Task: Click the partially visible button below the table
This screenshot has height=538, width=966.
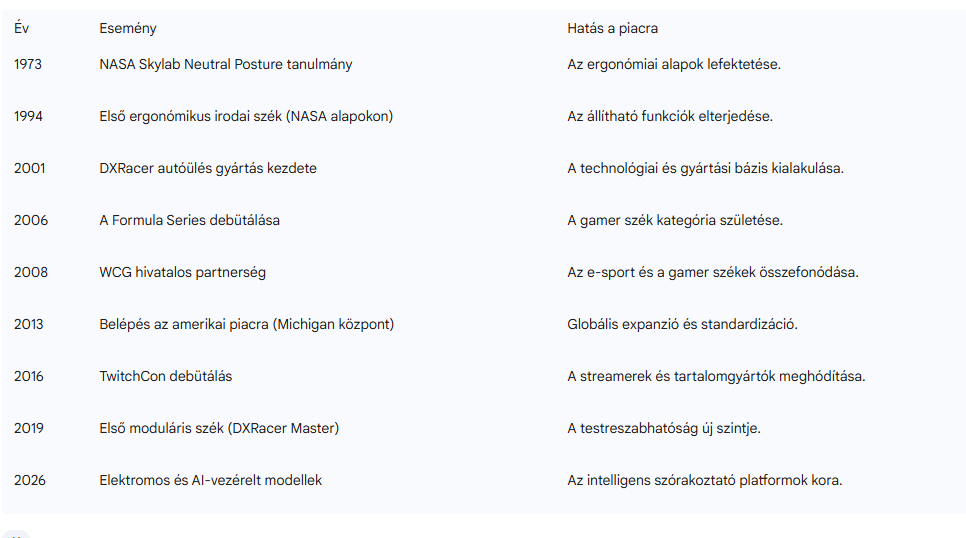Action: click(x=16, y=534)
